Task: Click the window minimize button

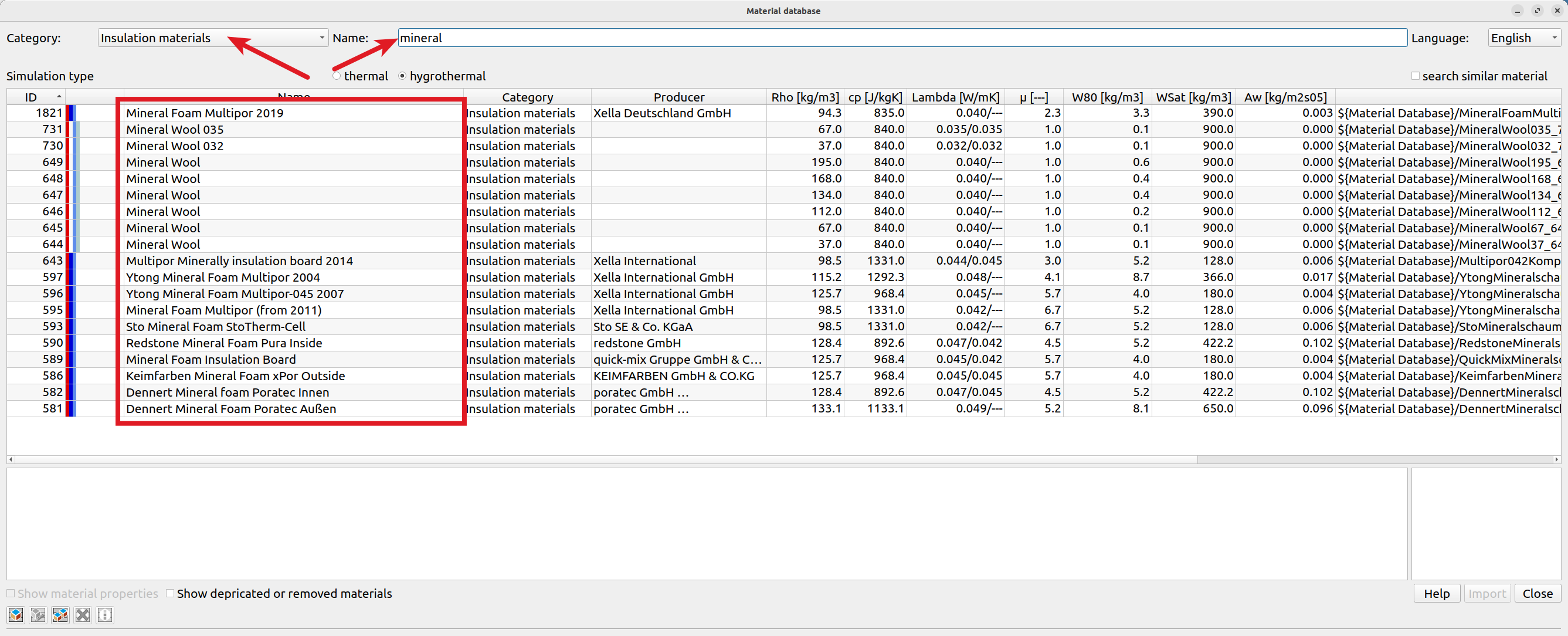Action: coord(1518,11)
